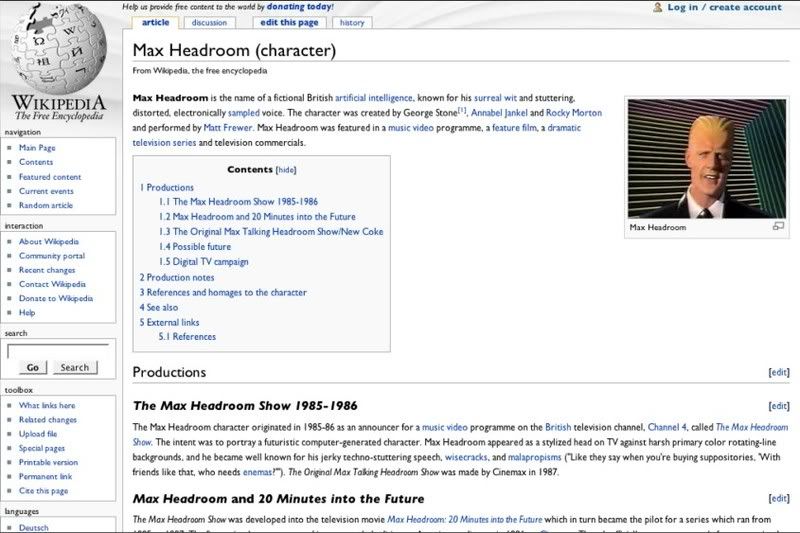The image size is (800, 533).
Task: Go to Main Page in navigation
Action: [x=37, y=147]
